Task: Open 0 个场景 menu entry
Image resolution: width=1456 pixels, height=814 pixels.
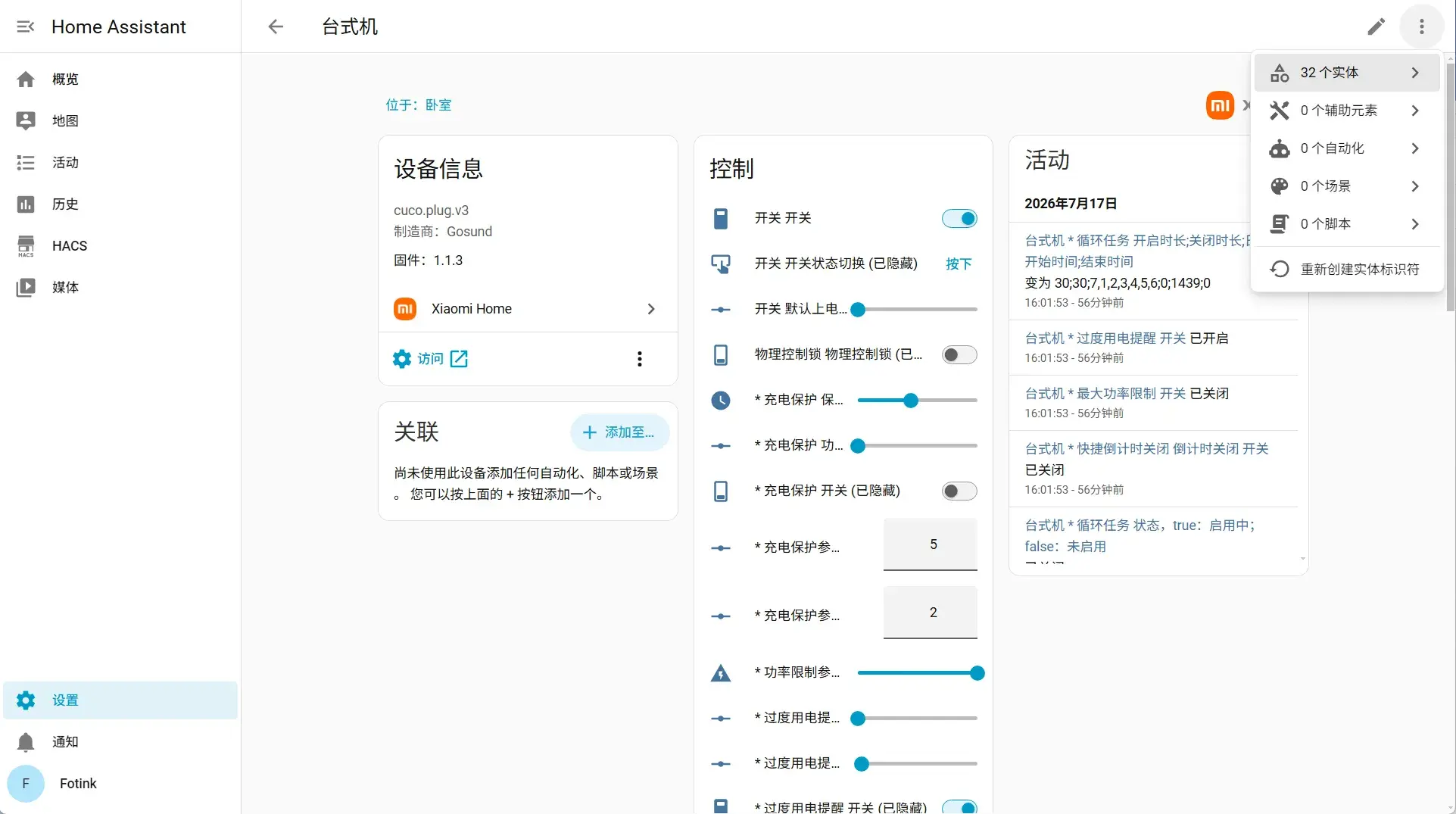Action: [x=1347, y=186]
